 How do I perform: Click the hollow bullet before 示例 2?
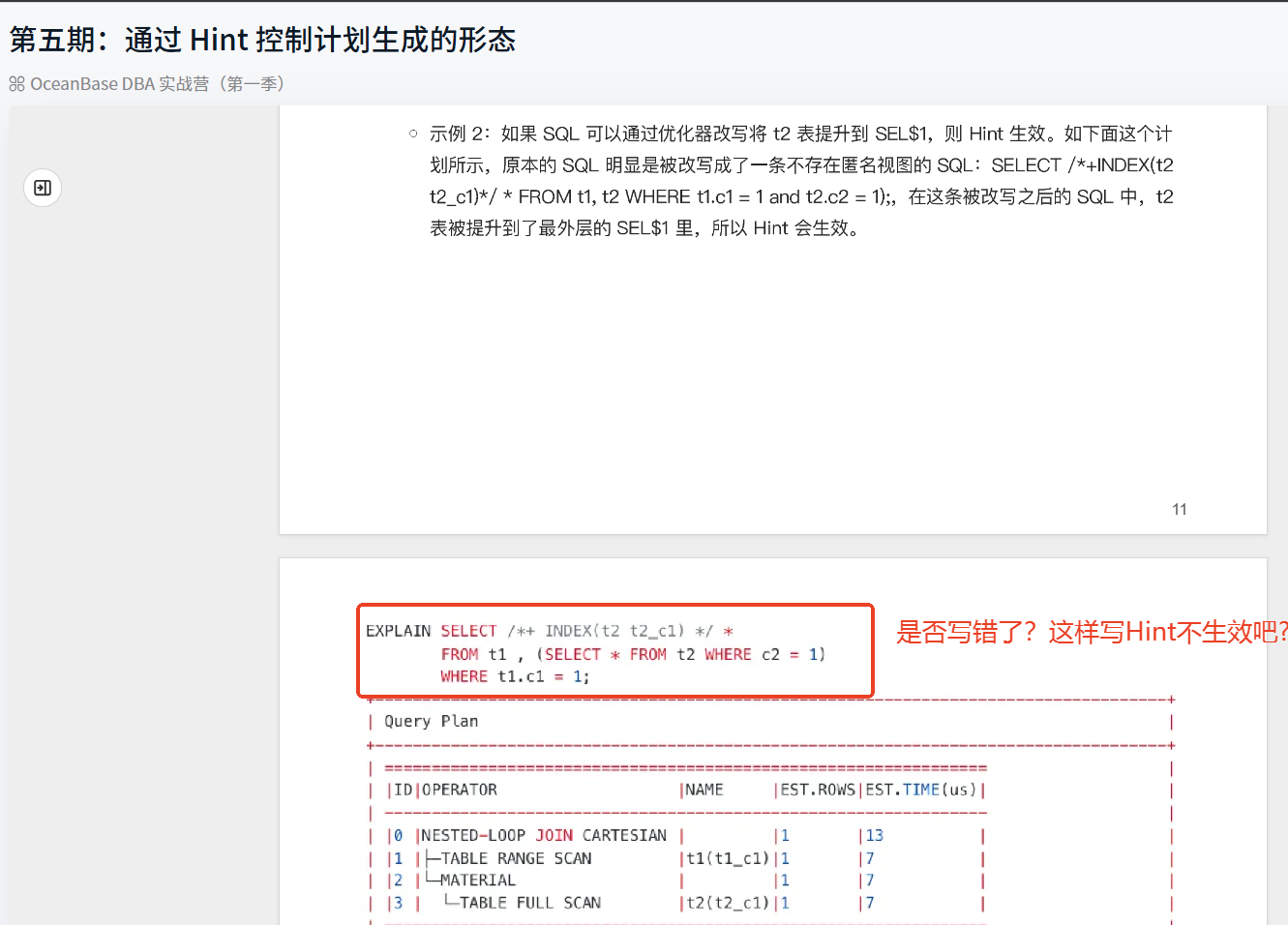(413, 134)
